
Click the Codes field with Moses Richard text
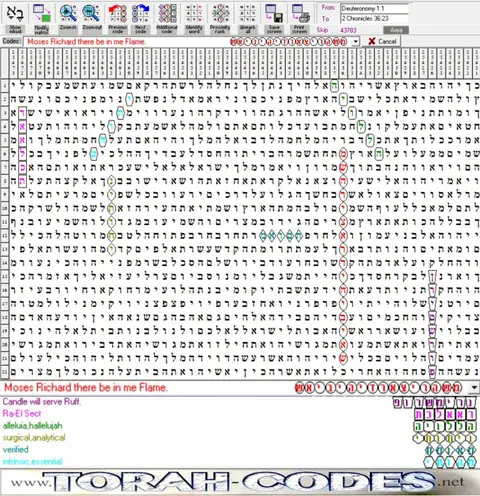click(x=187, y=42)
